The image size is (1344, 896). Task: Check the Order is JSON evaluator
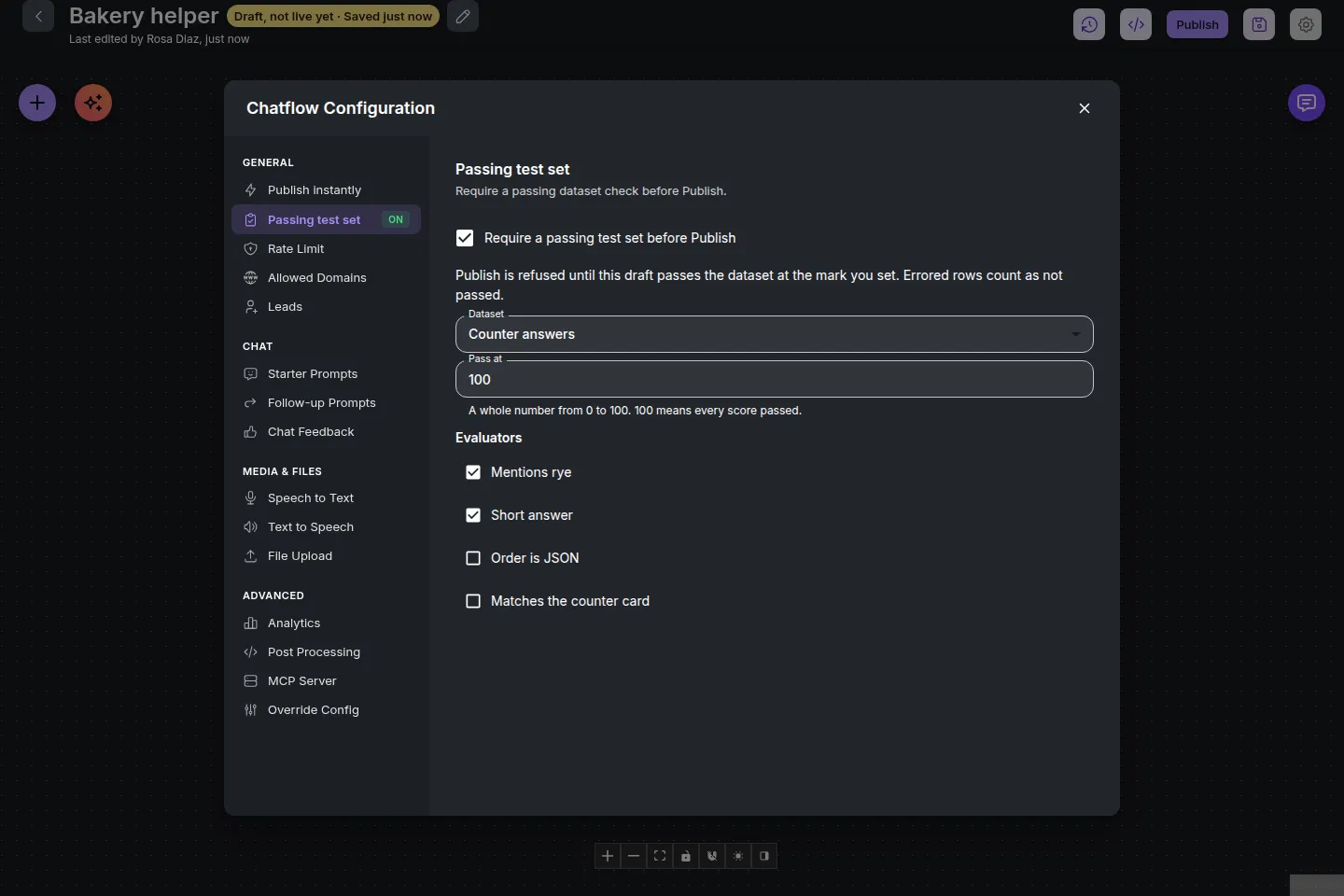click(x=473, y=558)
